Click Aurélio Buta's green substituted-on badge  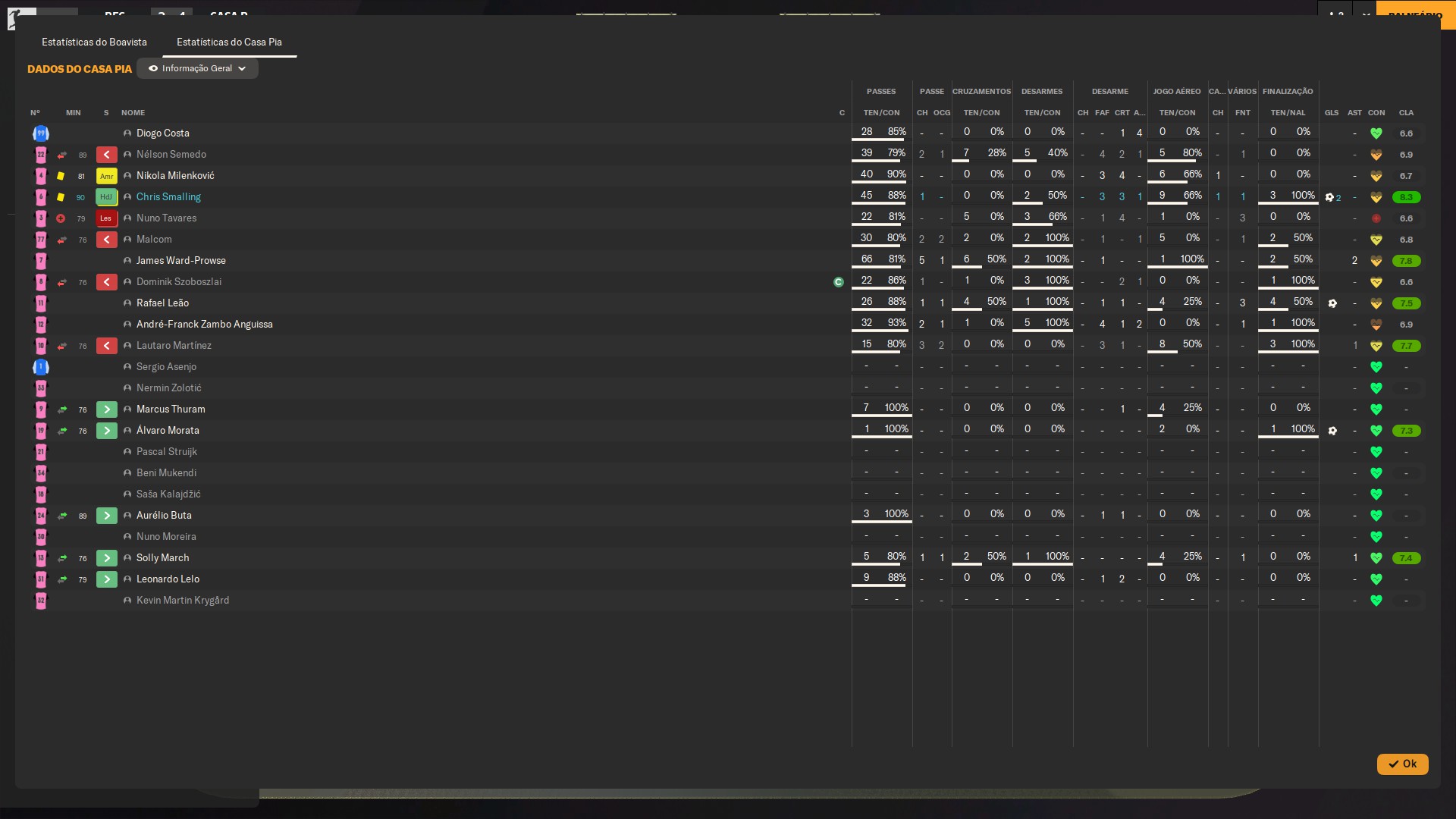(106, 516)
